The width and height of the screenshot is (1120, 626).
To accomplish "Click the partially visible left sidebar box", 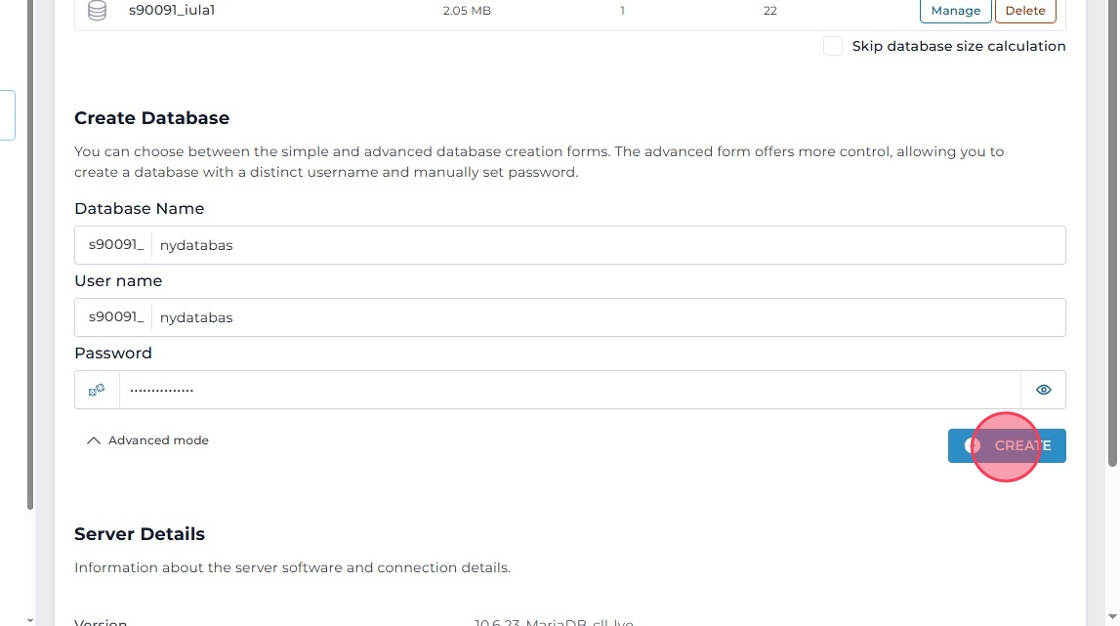I will (x=7, y=115).
